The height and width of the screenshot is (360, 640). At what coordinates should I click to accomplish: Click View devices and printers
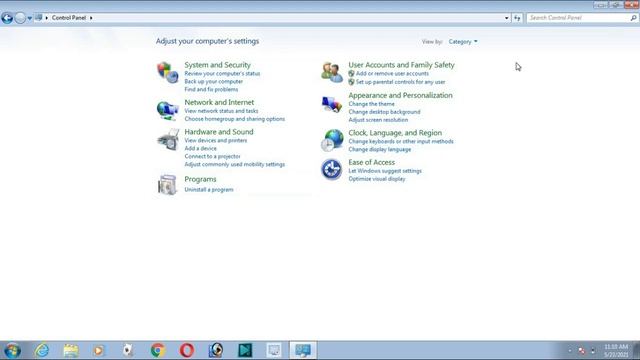tap(216, 140)
